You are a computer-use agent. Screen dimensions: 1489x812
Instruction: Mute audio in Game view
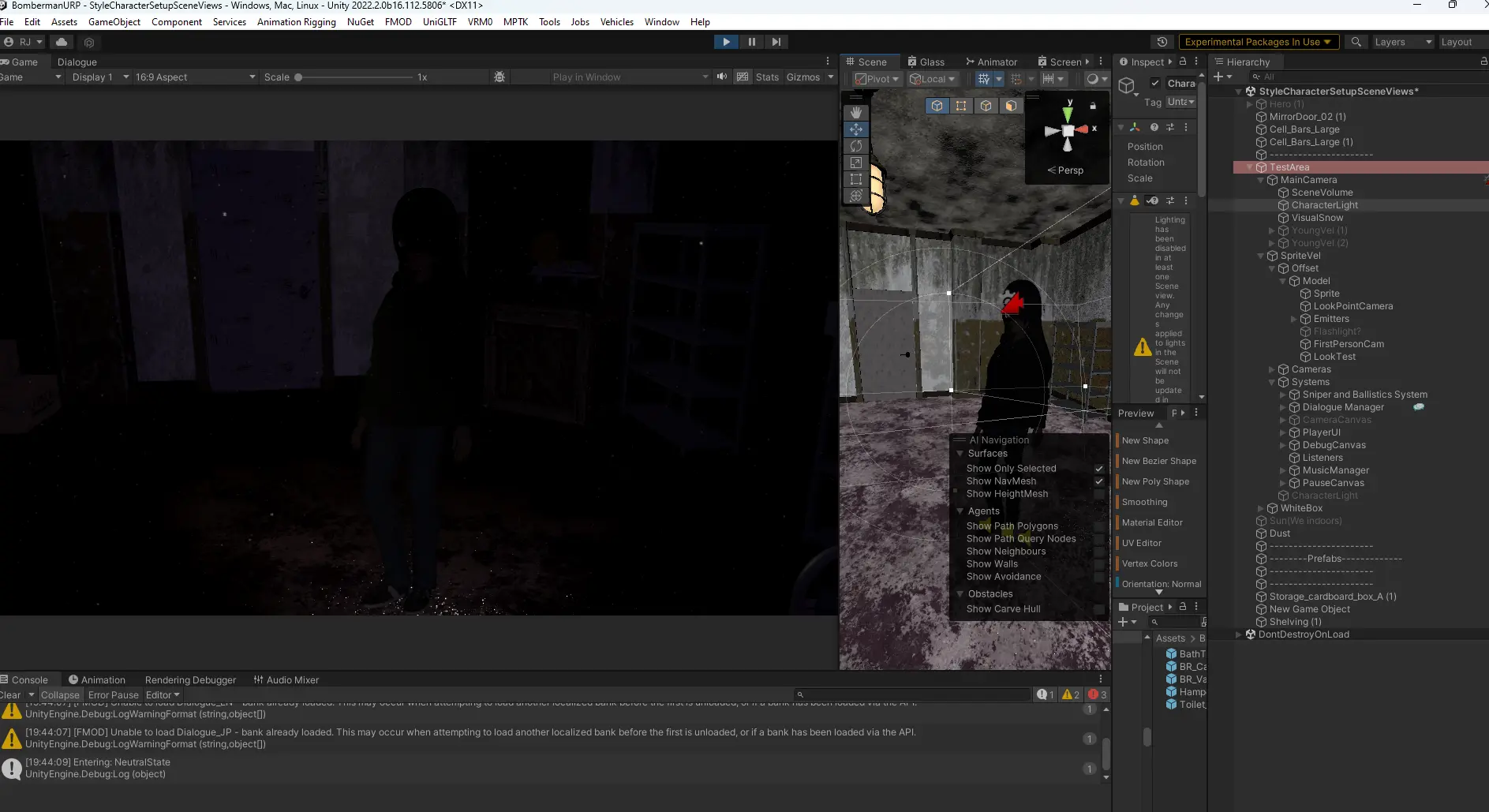coord(721,77)
